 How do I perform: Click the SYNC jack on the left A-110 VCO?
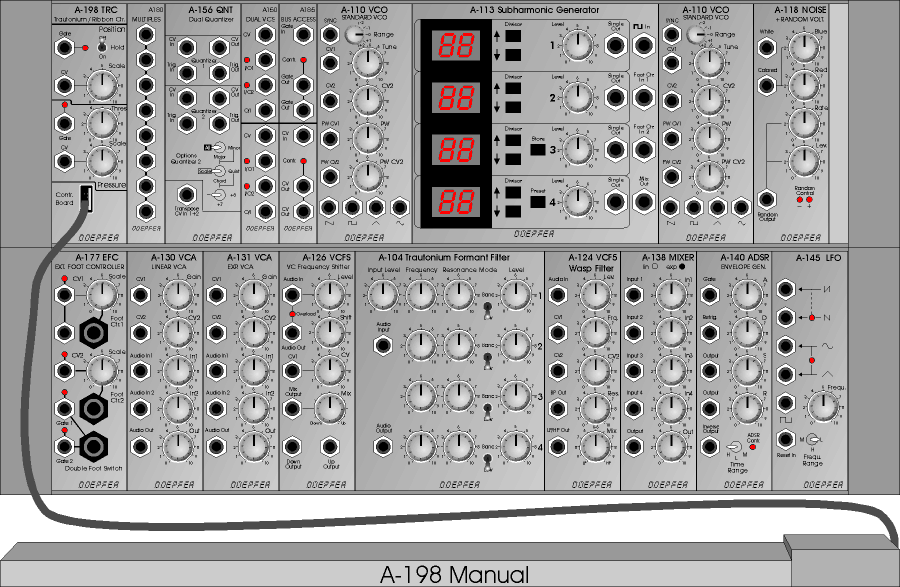click(329, 34)
